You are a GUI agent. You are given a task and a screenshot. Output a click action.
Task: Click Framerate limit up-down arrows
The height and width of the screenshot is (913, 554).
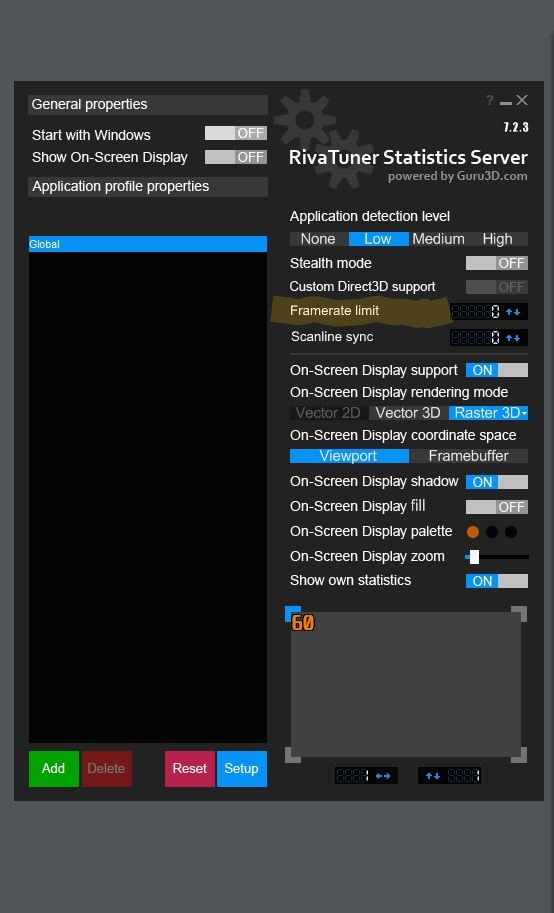513,312
